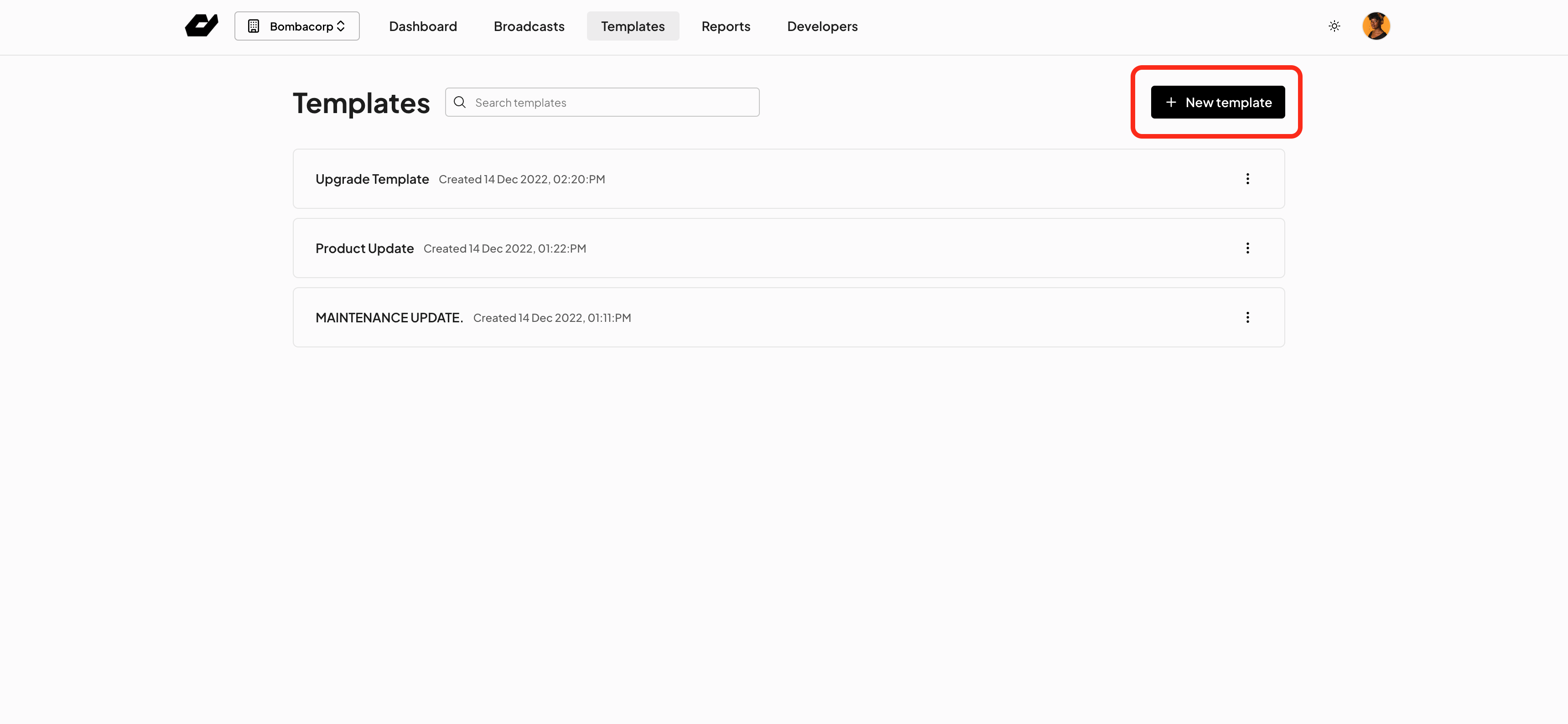This screenshot has height=724, width=1568.
Task: Switch to the Reports tab
Action: [726, 26]
